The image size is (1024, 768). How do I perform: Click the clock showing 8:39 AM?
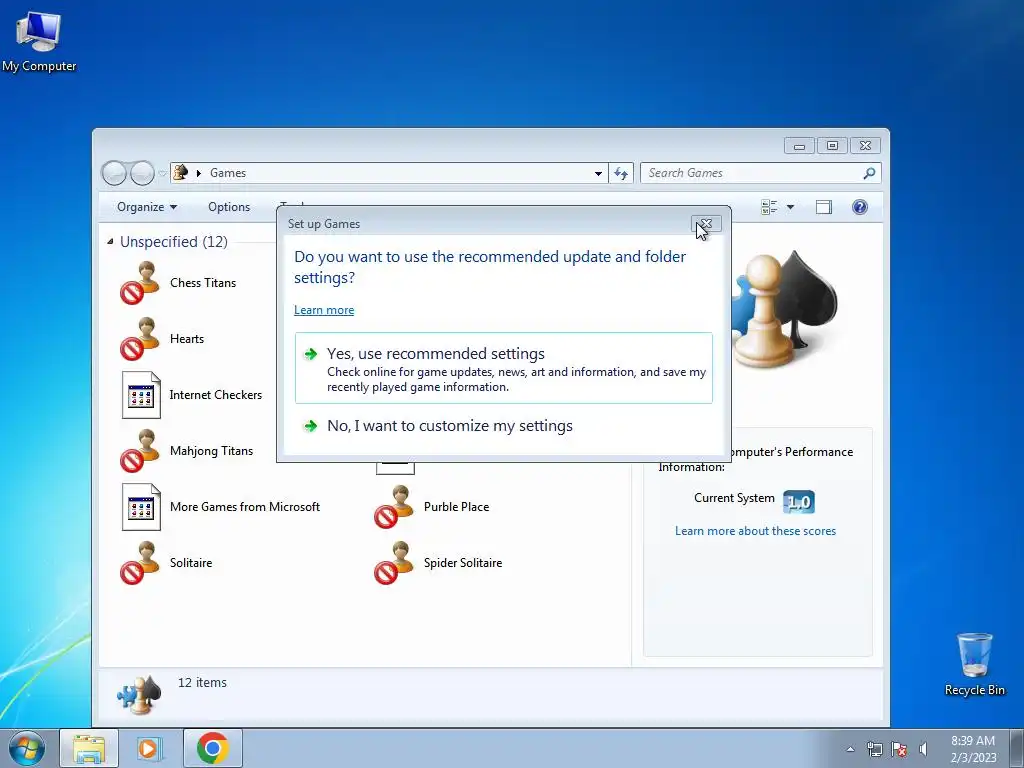coord(973,749)
